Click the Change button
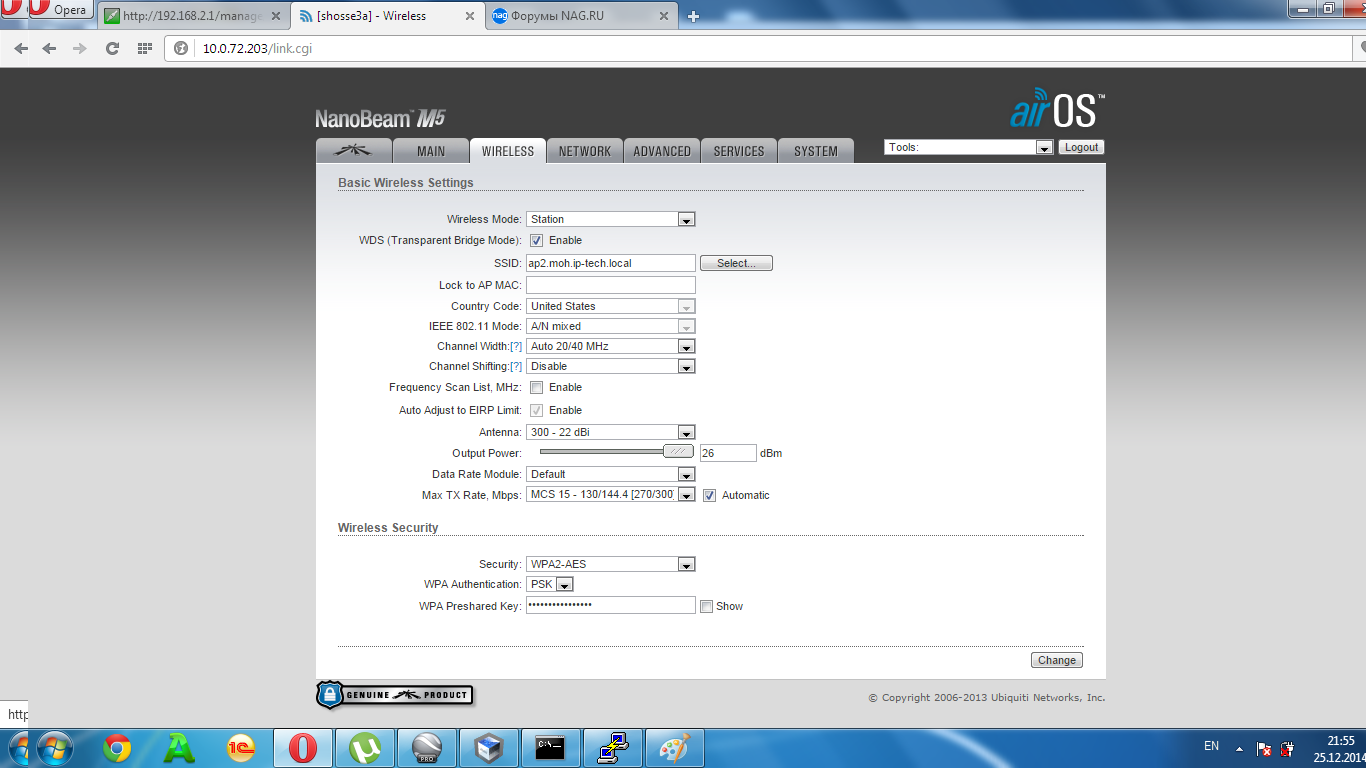1366x768 pixels. click(x=1057, y=660)
